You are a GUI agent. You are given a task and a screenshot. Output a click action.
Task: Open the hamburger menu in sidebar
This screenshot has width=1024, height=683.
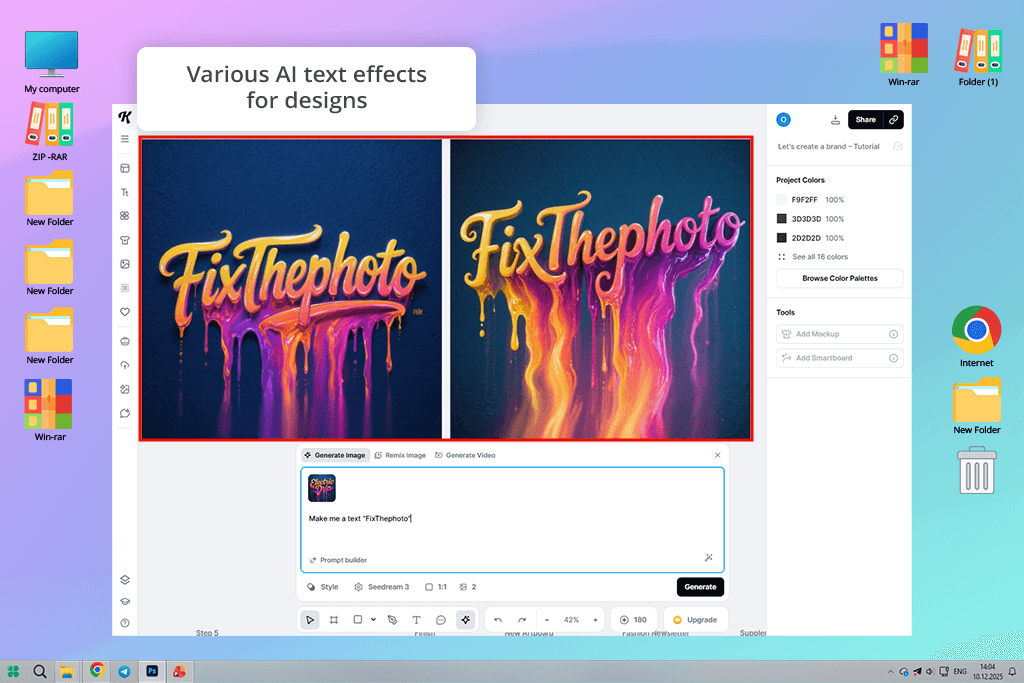[x=125, y=139]
